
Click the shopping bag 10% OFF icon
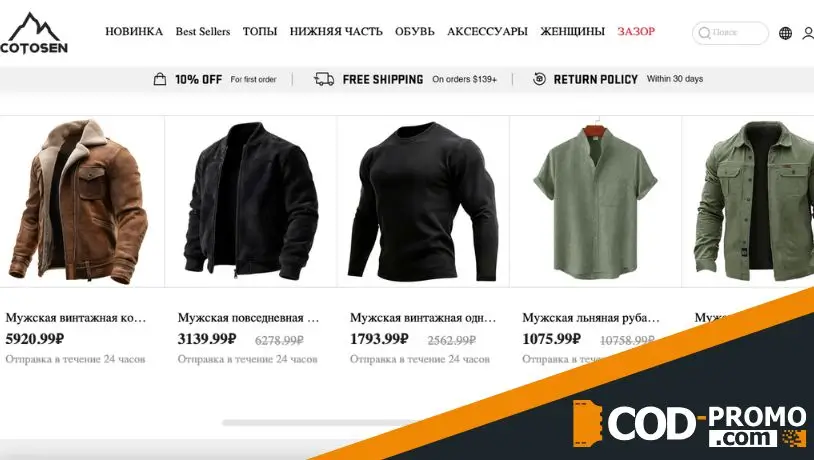click(x=160, y=79)
